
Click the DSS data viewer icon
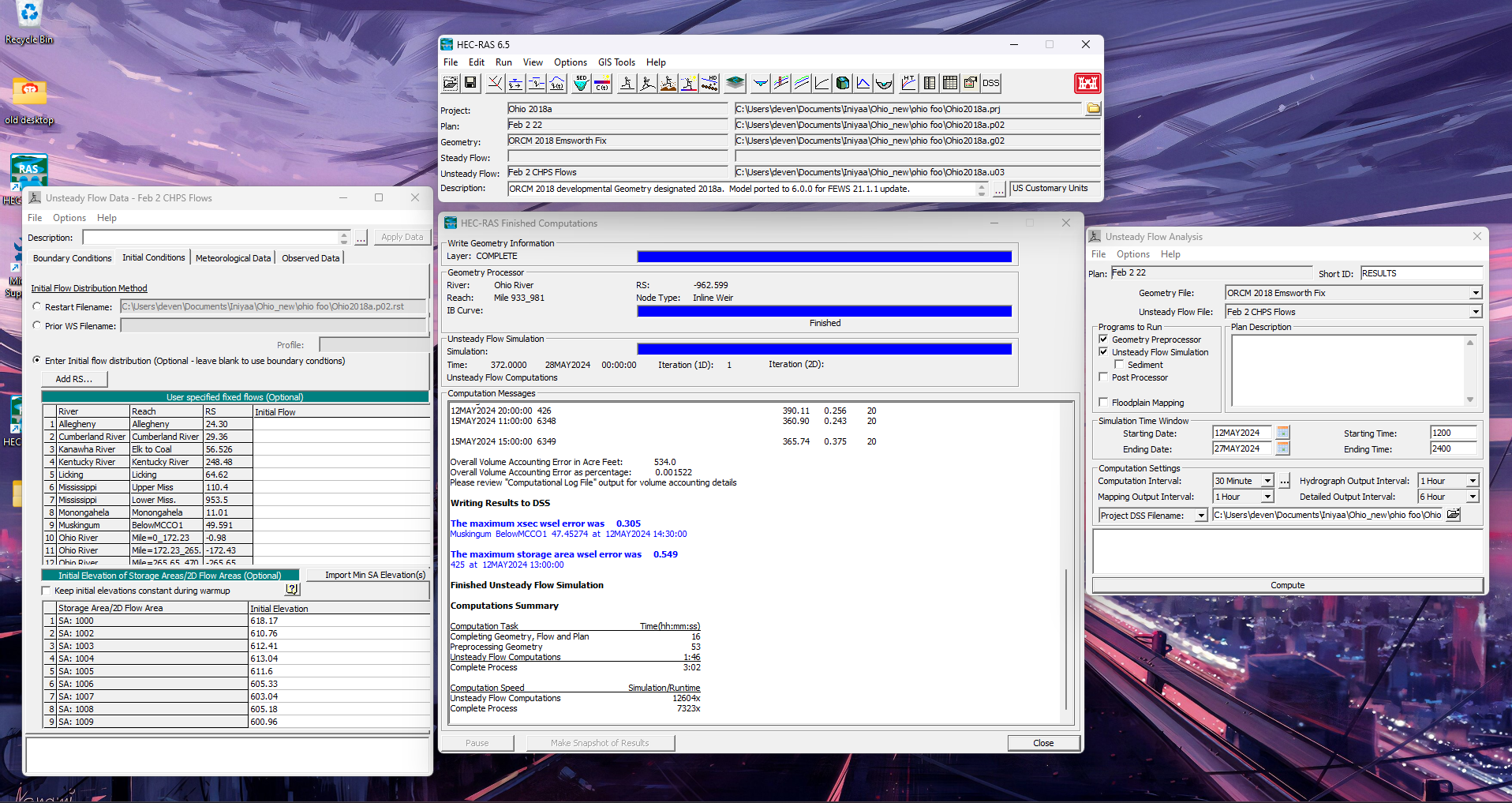pos(991,83)
